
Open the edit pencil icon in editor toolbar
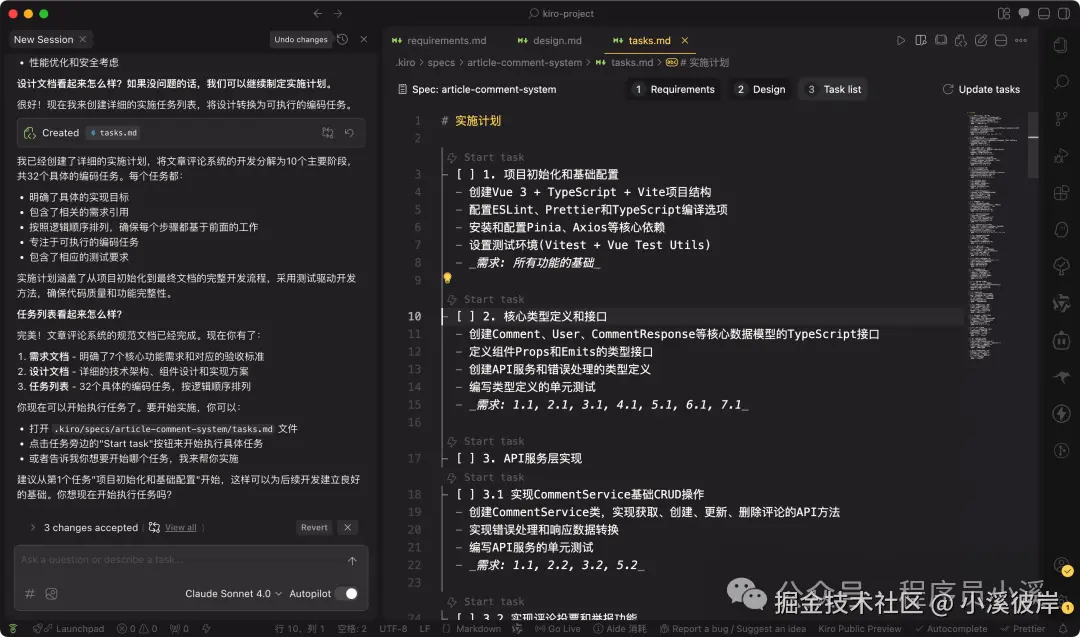981,40
